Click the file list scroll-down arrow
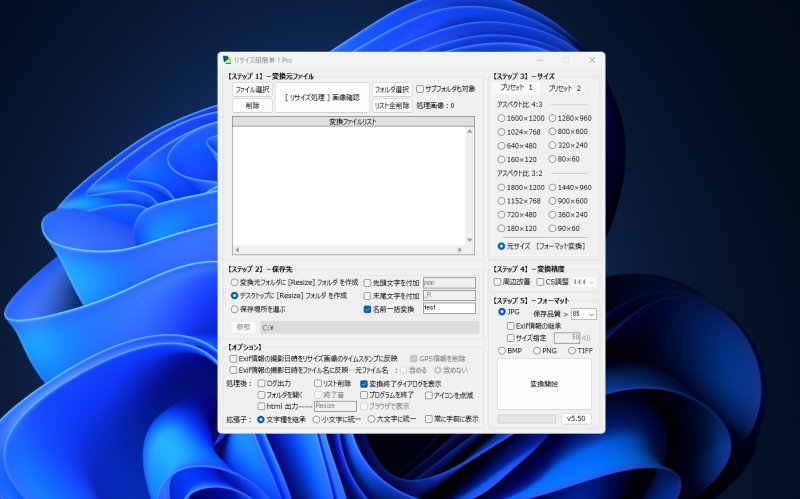The height and width of the screenshot is (499, 800). [x=469, y=240]
